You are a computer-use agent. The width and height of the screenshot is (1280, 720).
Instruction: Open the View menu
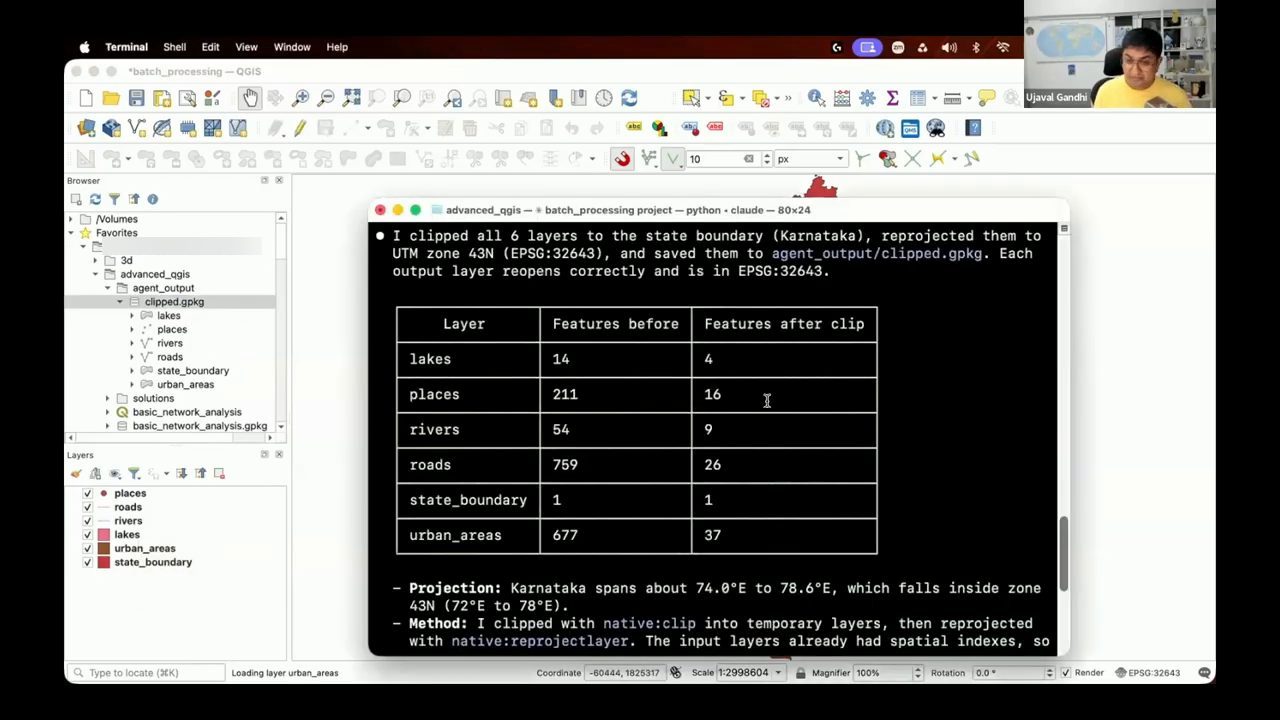[246, 47]
